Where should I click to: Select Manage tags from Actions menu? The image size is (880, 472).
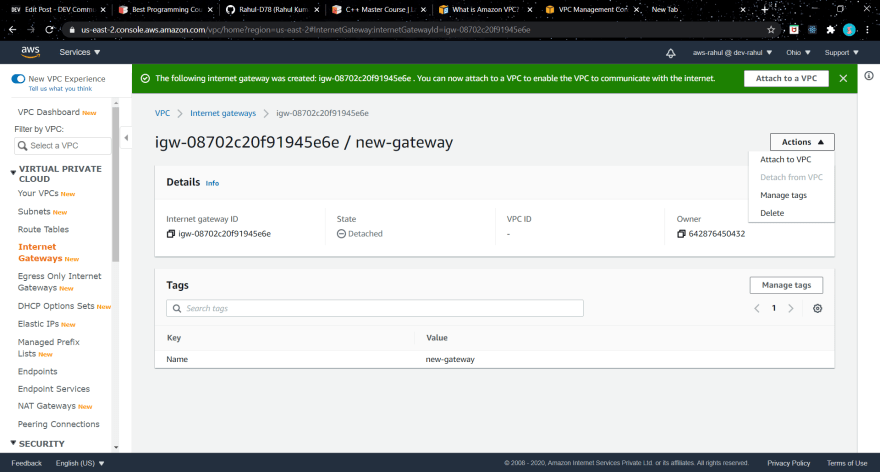coord(783,195)
